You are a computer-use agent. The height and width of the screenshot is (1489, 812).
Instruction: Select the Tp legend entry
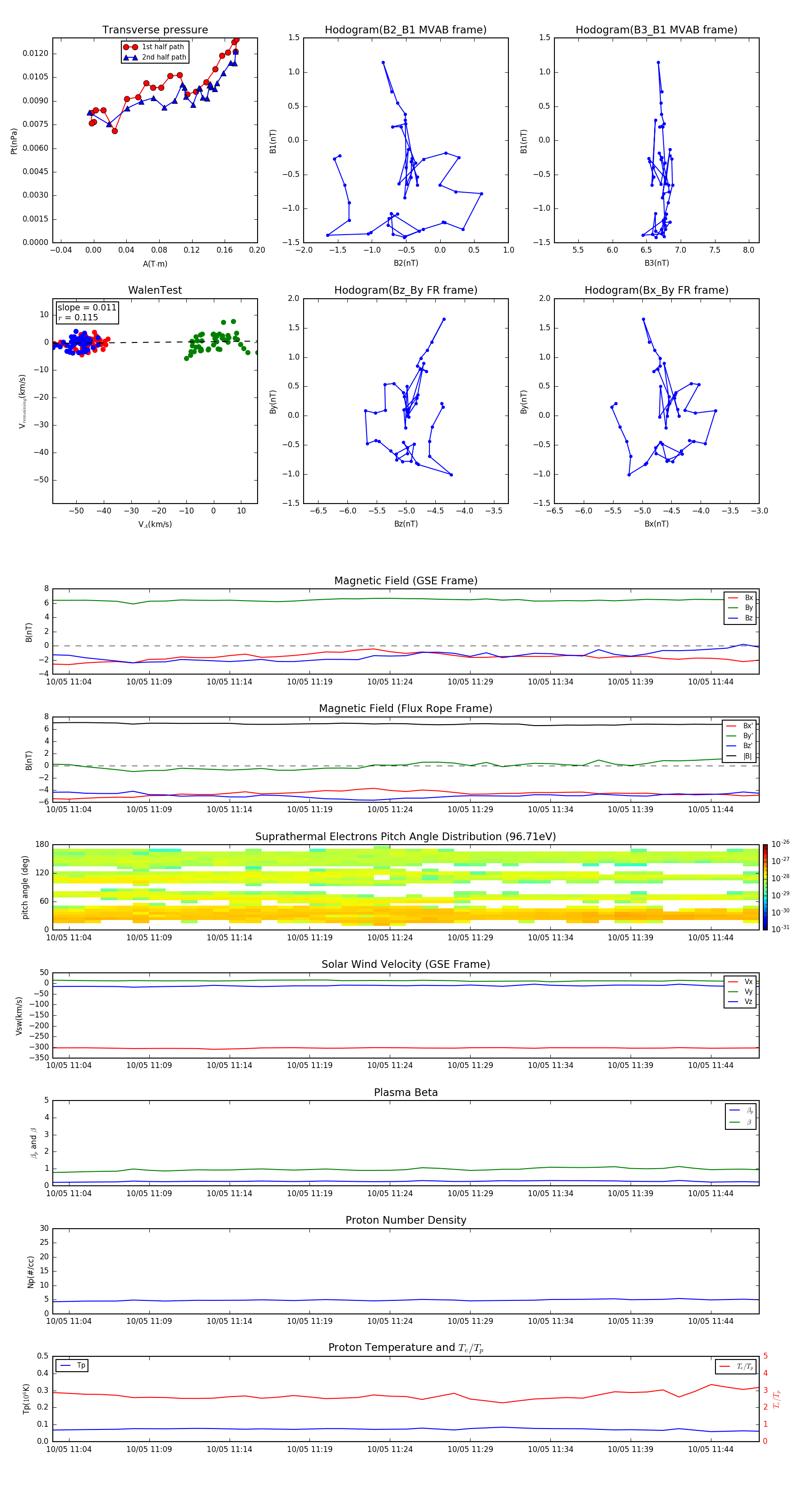[x=72, y=1365]
